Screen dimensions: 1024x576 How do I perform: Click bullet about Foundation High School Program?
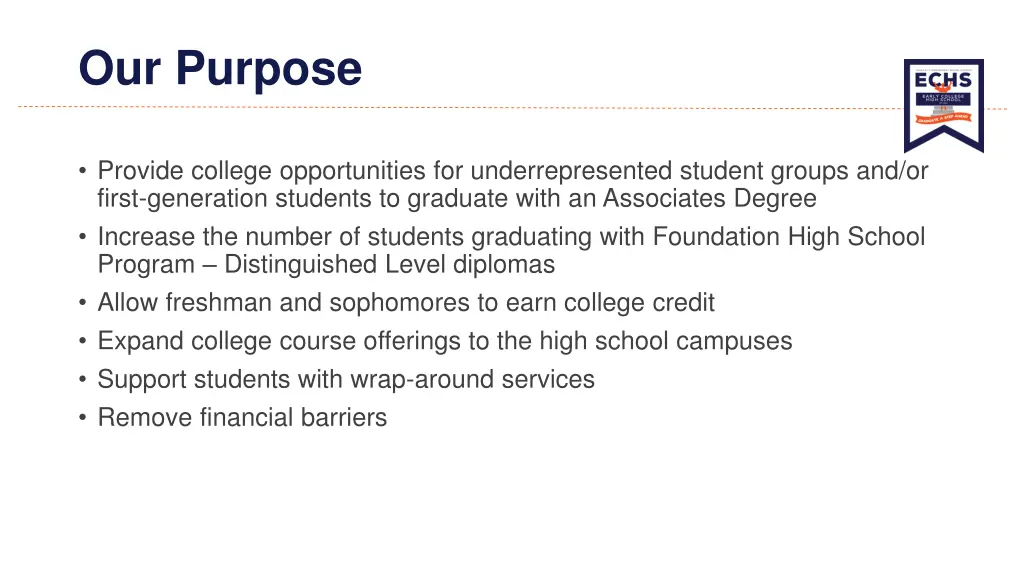[x=511, y=250]
